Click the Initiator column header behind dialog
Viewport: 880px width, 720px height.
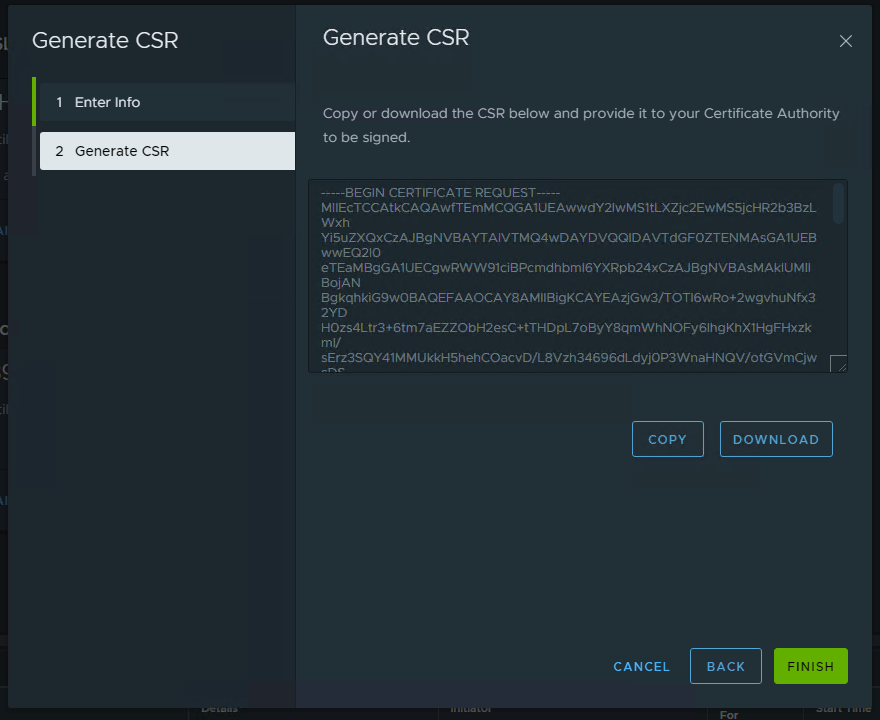click(471, 708)
